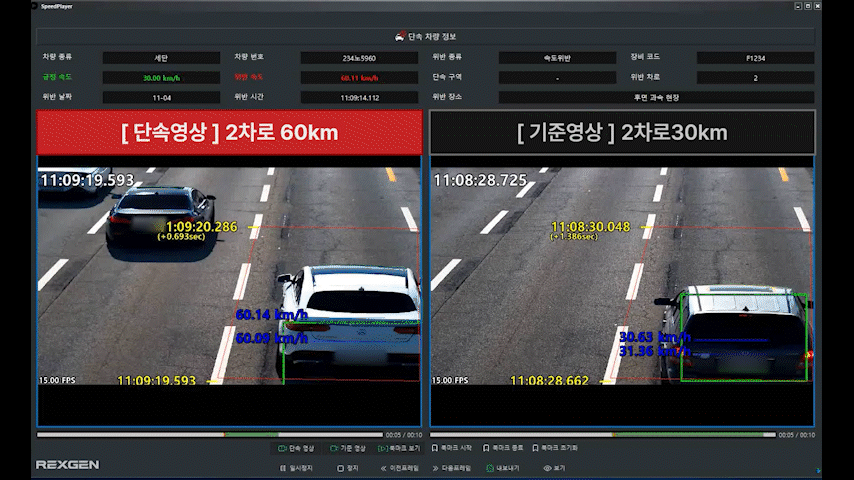
Task: Maximize the SpeedPlayer window
Action: [808, 6]
